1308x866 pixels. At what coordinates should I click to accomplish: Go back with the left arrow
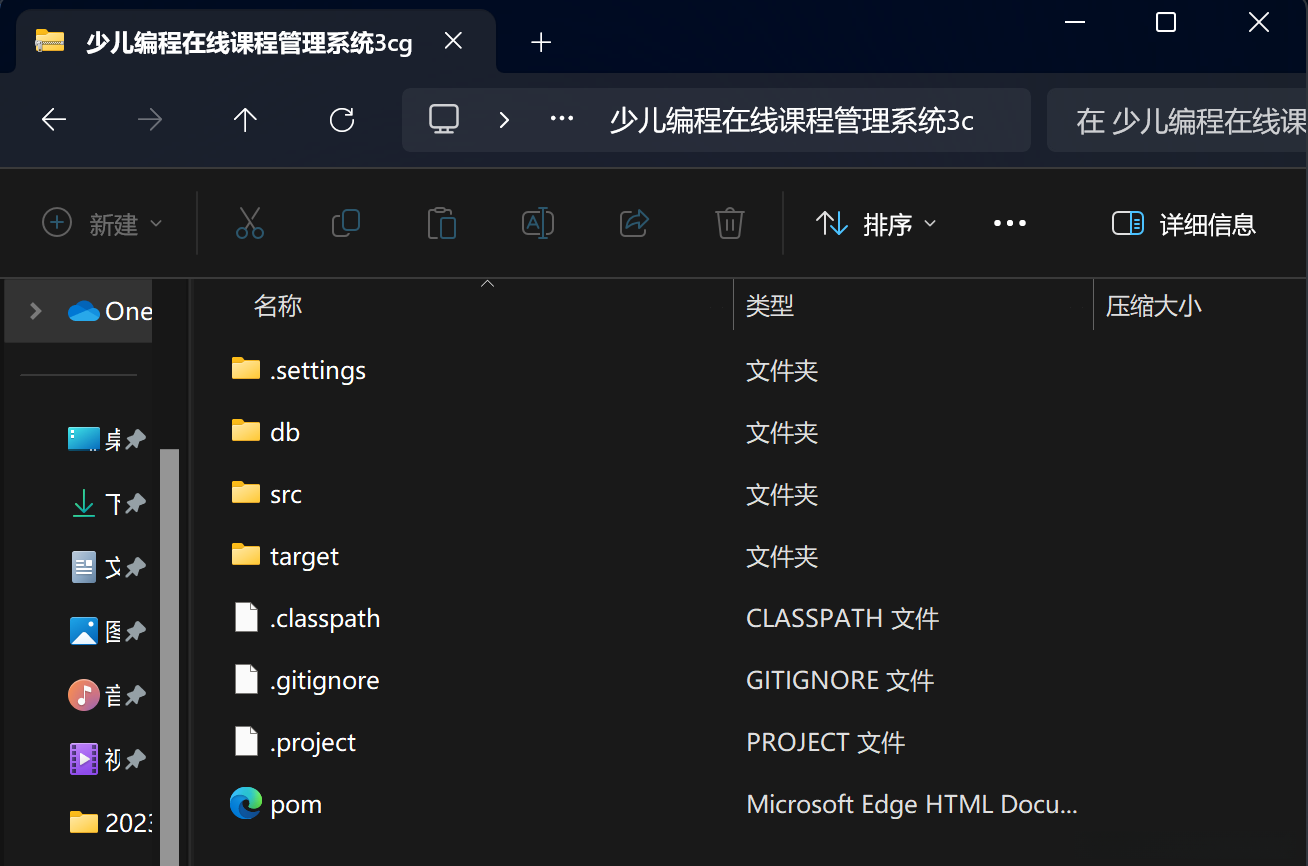click(54, 120)
